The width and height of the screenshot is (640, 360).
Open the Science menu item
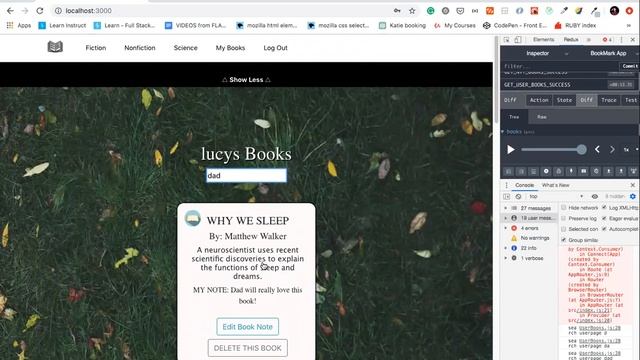(186, 48)
